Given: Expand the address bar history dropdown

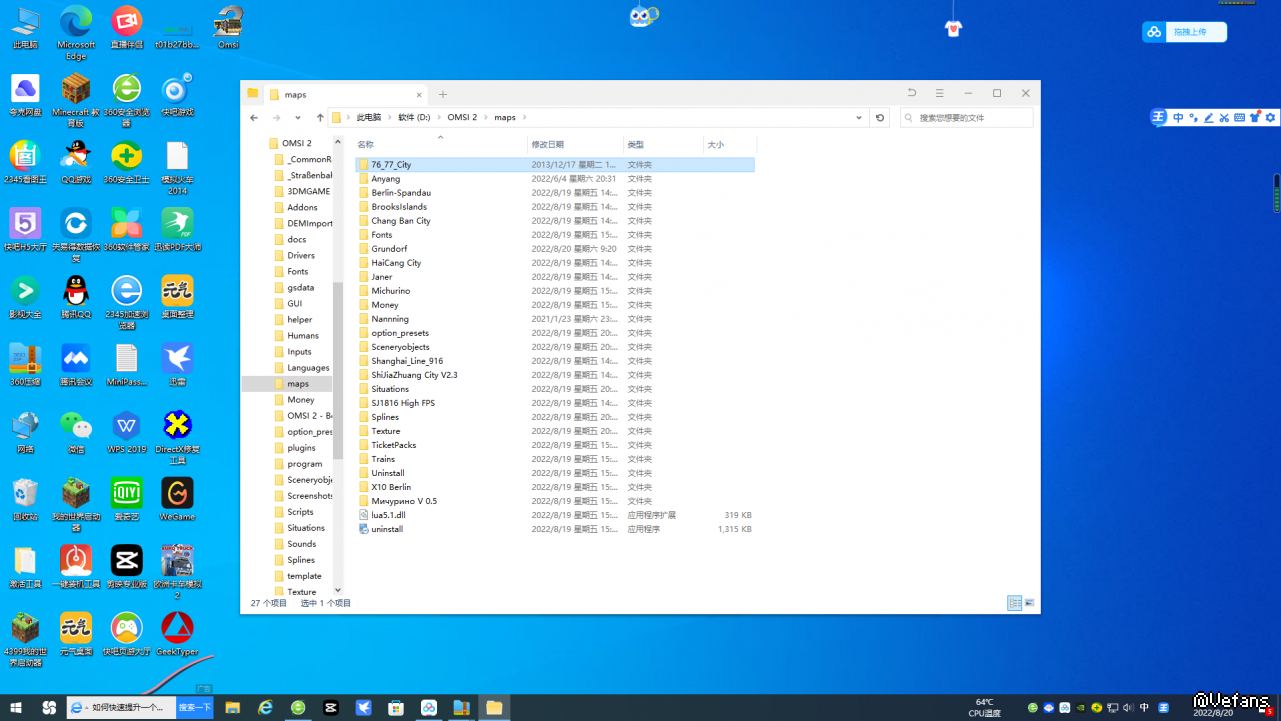Looking at the screenshot, I should click(859, 118).
